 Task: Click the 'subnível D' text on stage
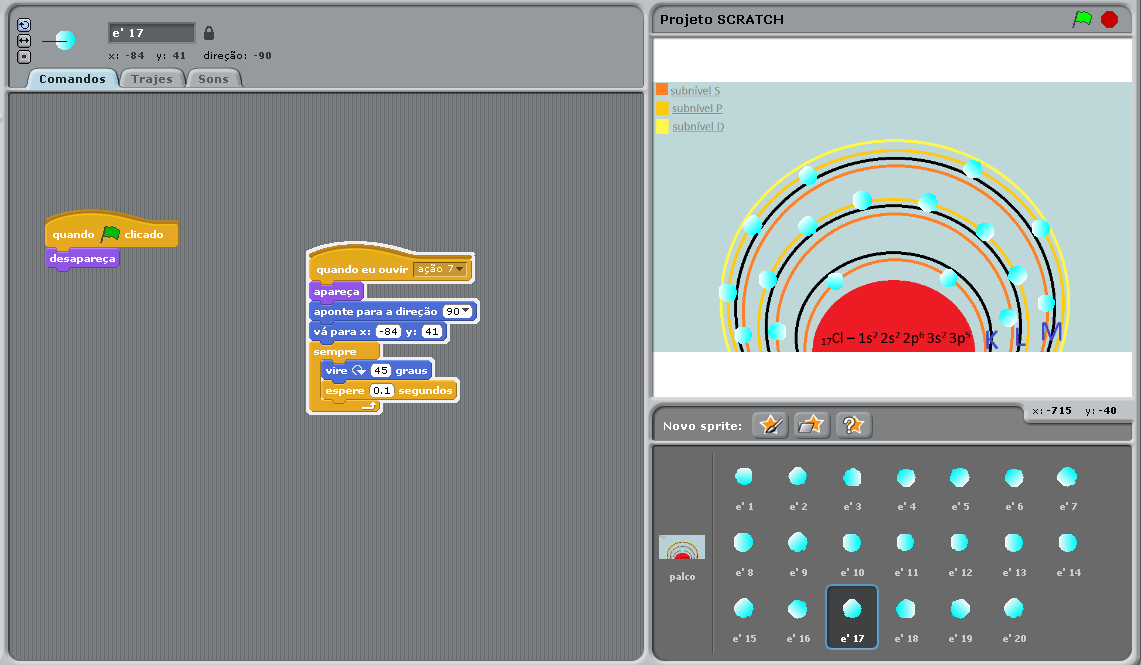698,127
